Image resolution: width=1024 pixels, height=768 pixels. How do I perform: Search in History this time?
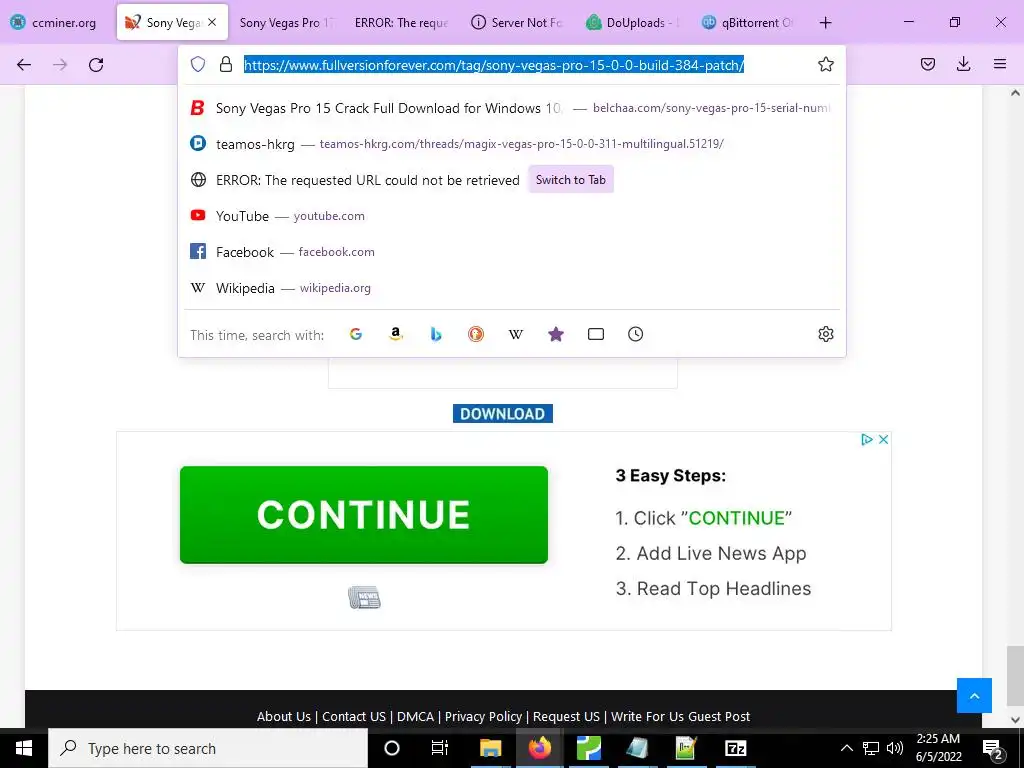click(x=635, y=334)
